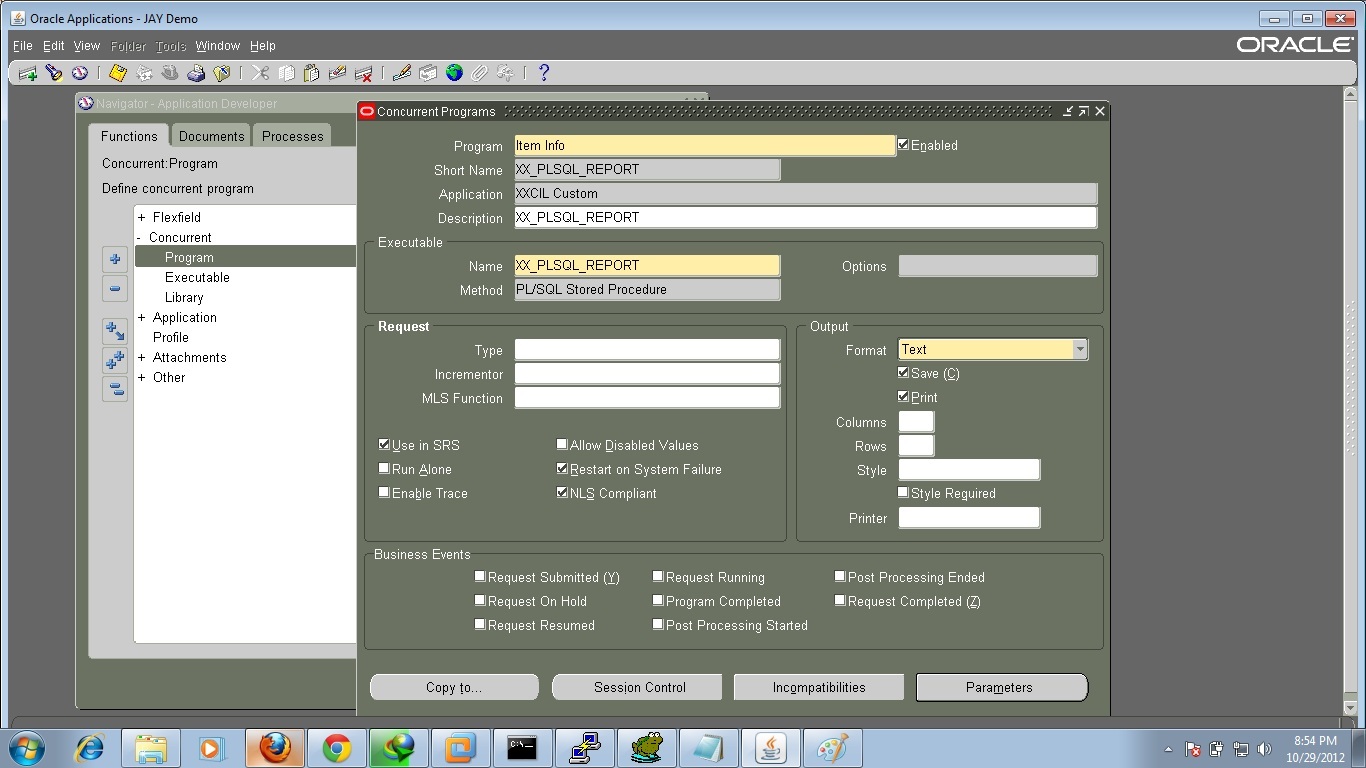Click the Clear Record eraser icon

click(x=338, y=73)
